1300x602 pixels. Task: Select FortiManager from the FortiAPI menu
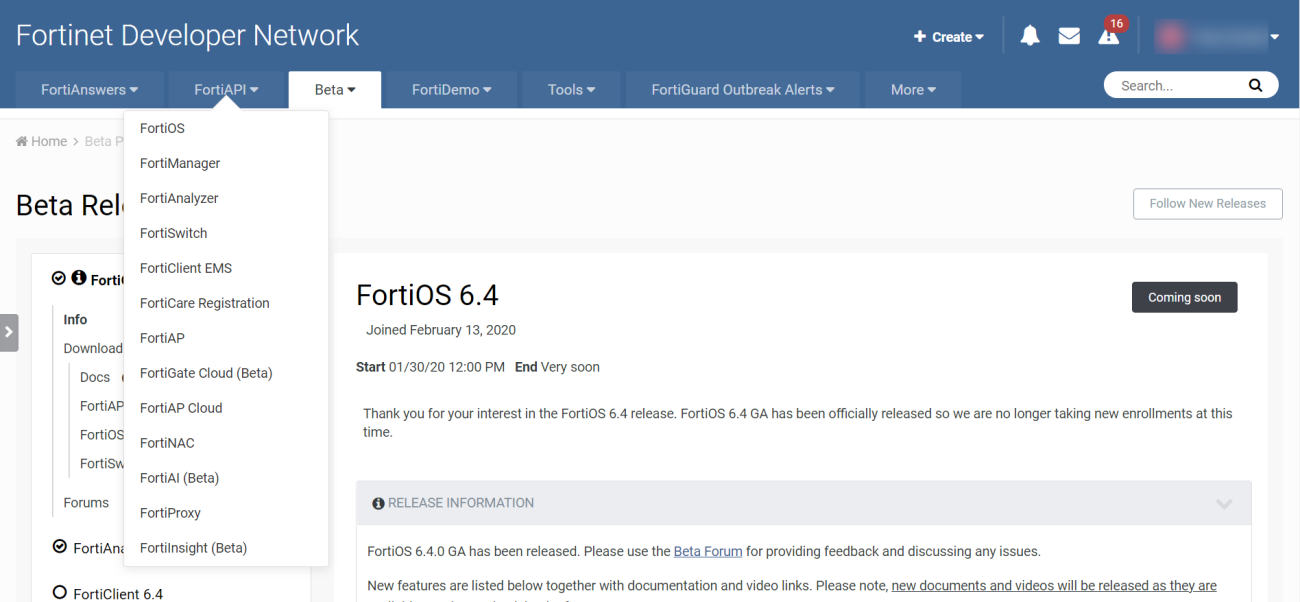[x=179, y=163]
